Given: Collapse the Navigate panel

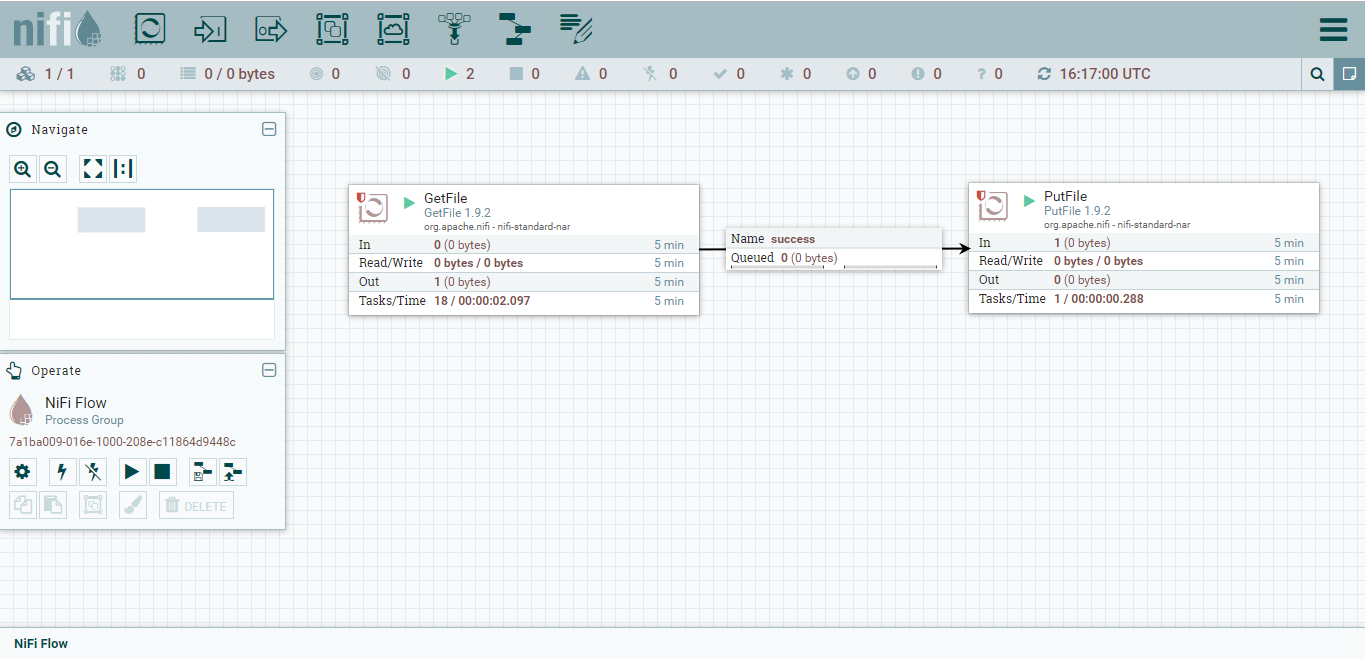Looking at the screenshot, I should click(269, 129).
